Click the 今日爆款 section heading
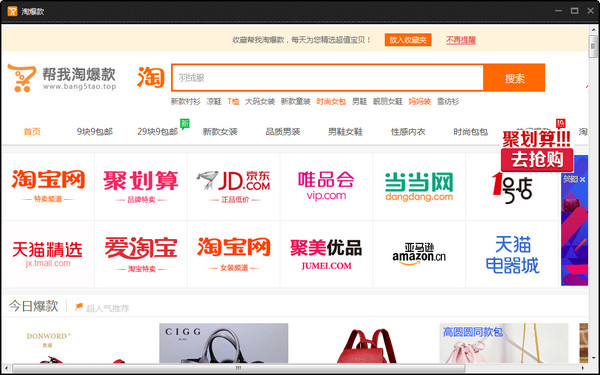 [34, 306]
